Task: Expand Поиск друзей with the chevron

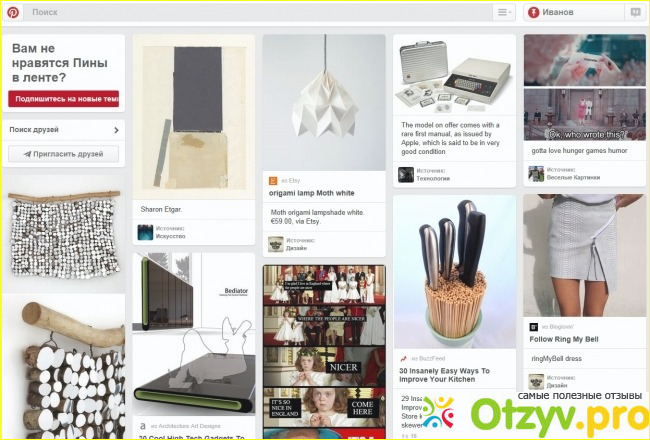Action: click(x=116, y=130)
